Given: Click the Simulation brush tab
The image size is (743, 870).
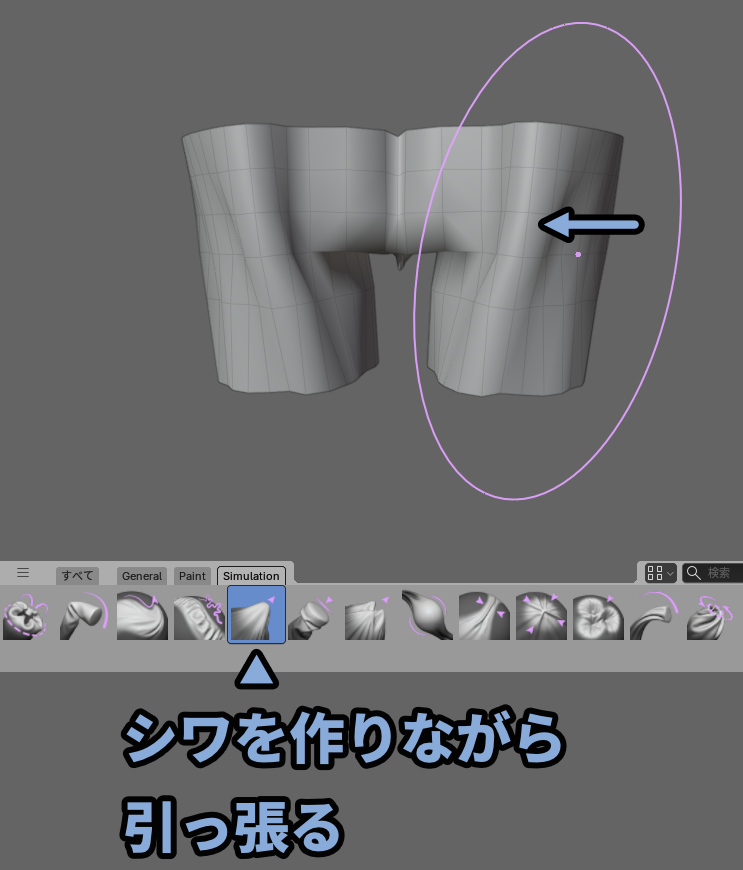Looking at the screenshot, I should click(x=251, y=576).
